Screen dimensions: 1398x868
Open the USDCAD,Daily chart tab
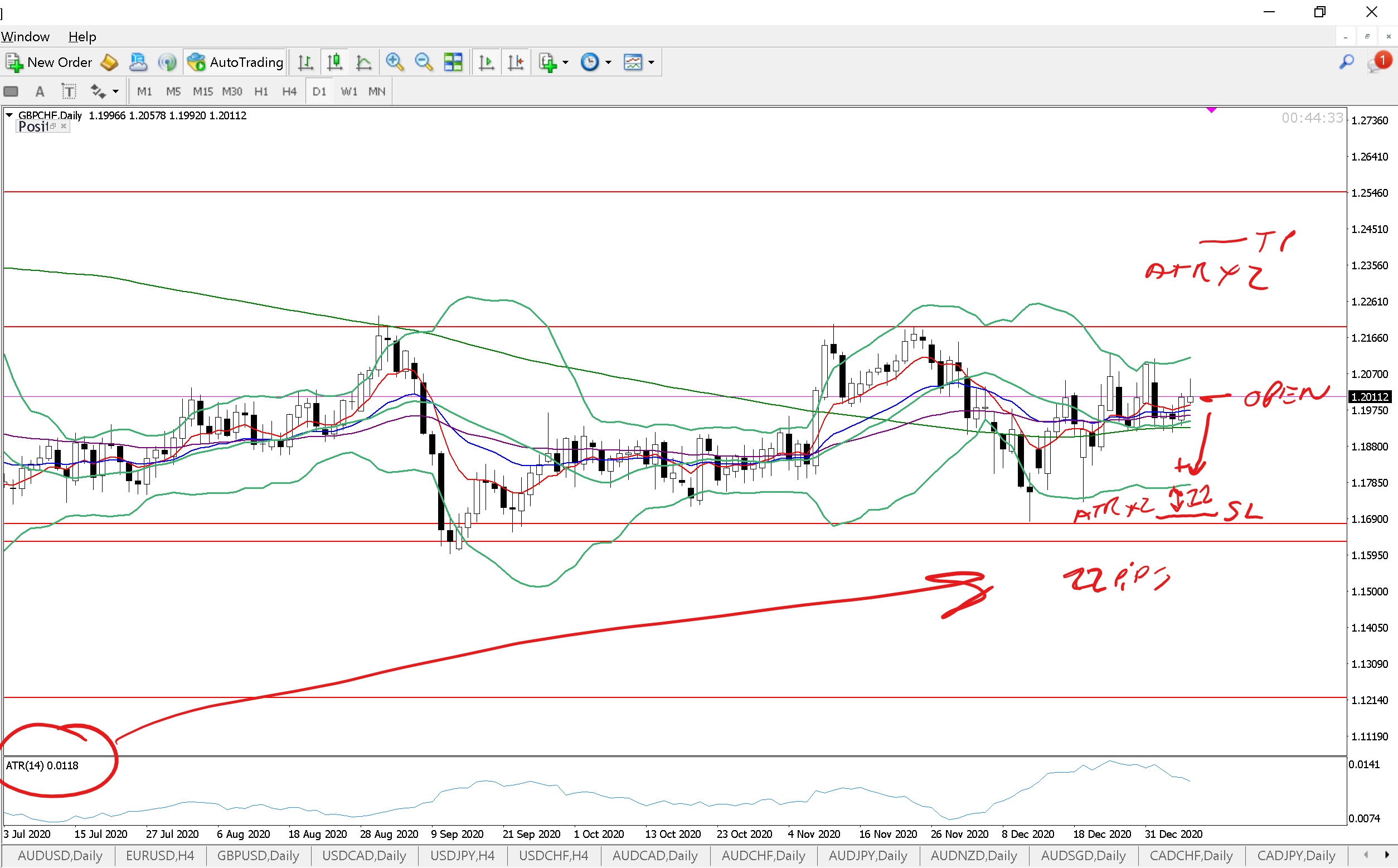tap(365, 855)
